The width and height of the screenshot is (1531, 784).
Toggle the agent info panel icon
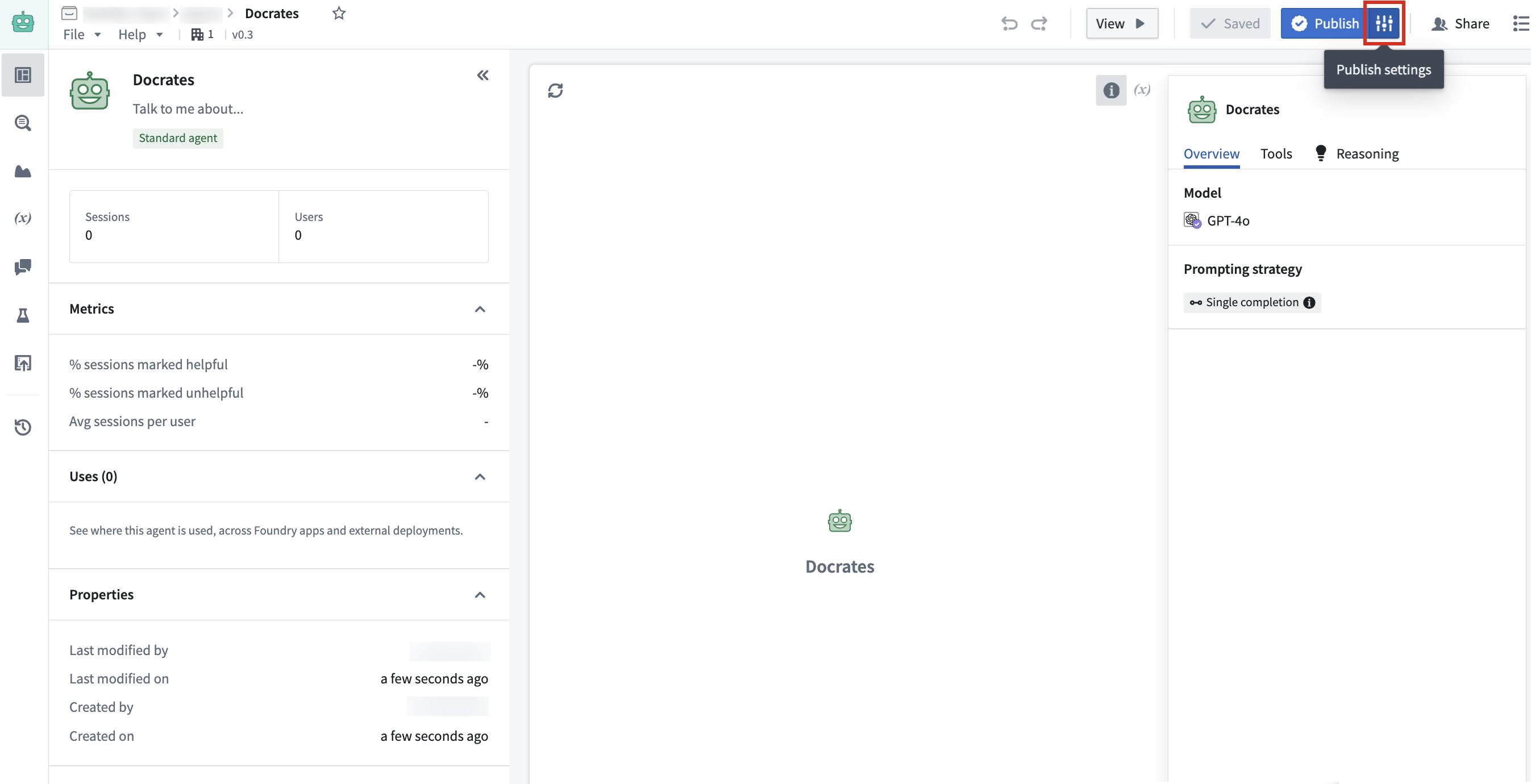tap(1111, 90)
